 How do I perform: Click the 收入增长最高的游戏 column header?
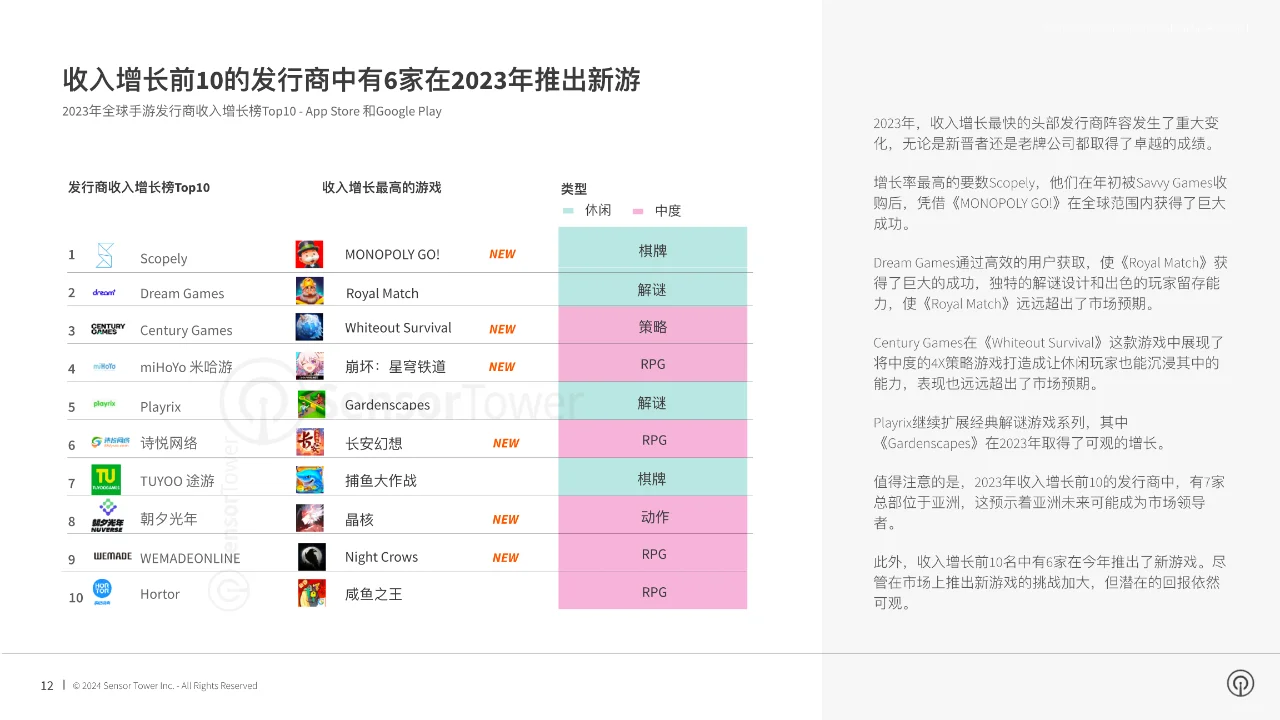pyautogui.click(x=381, y=187)
